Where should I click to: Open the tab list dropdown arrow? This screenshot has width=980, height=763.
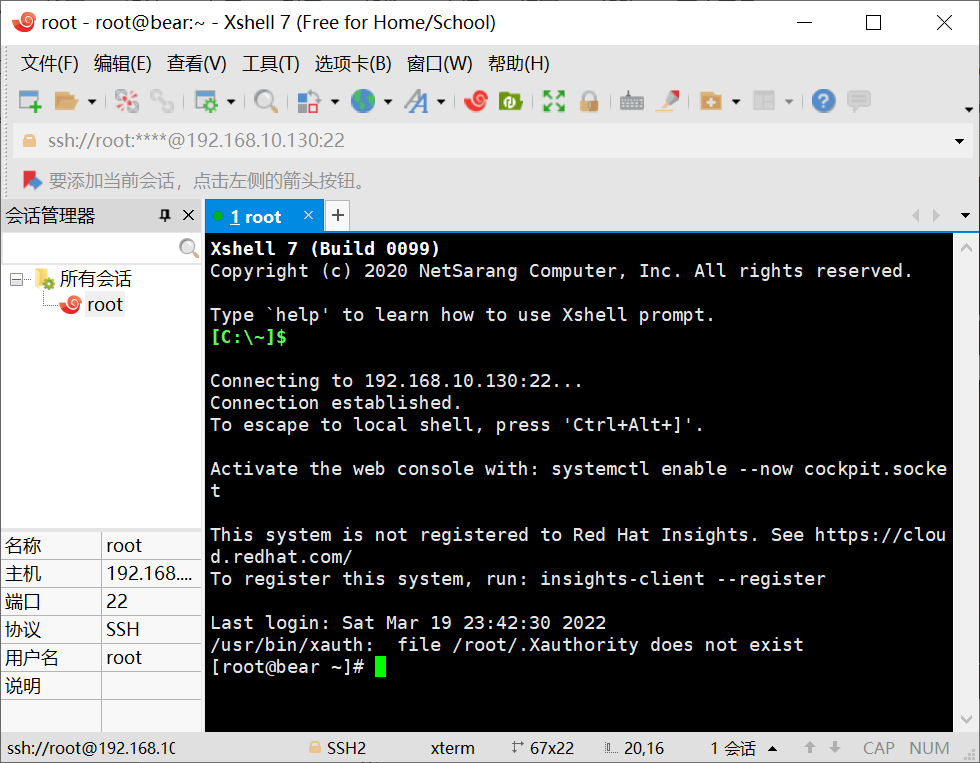tap(965, 216)
